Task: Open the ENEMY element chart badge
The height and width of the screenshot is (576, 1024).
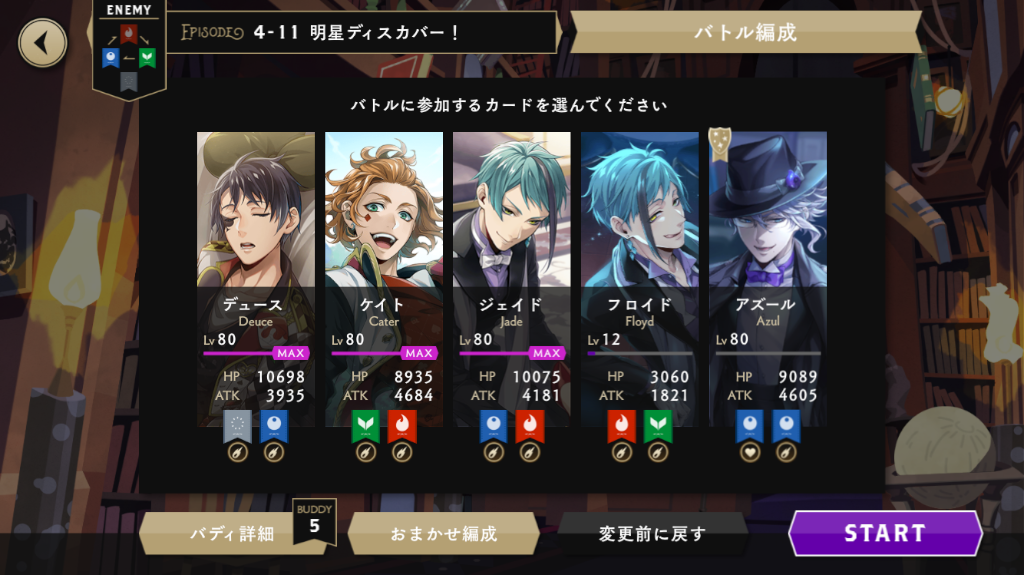Action: (x=129, y=50)
